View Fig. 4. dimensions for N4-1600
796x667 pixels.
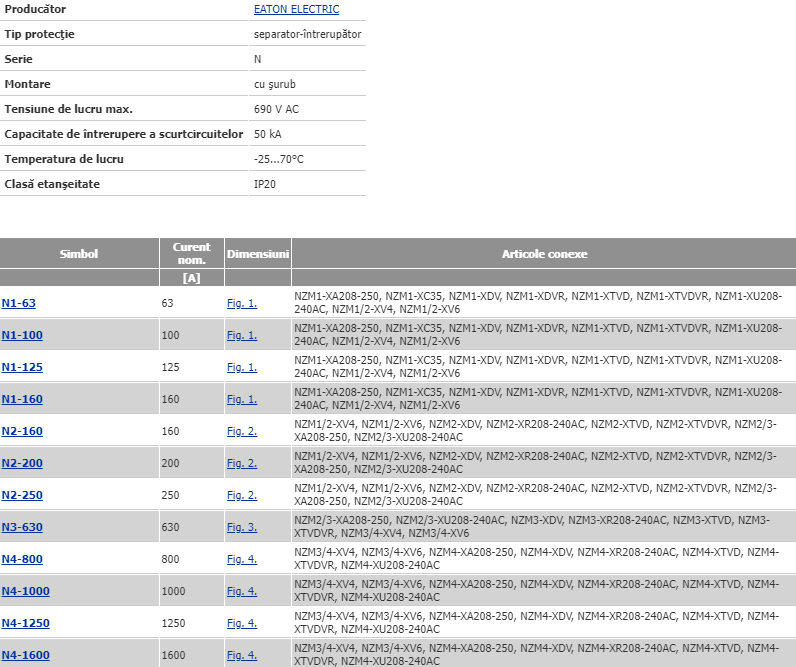pyautogui.click(x=242, y=655)
